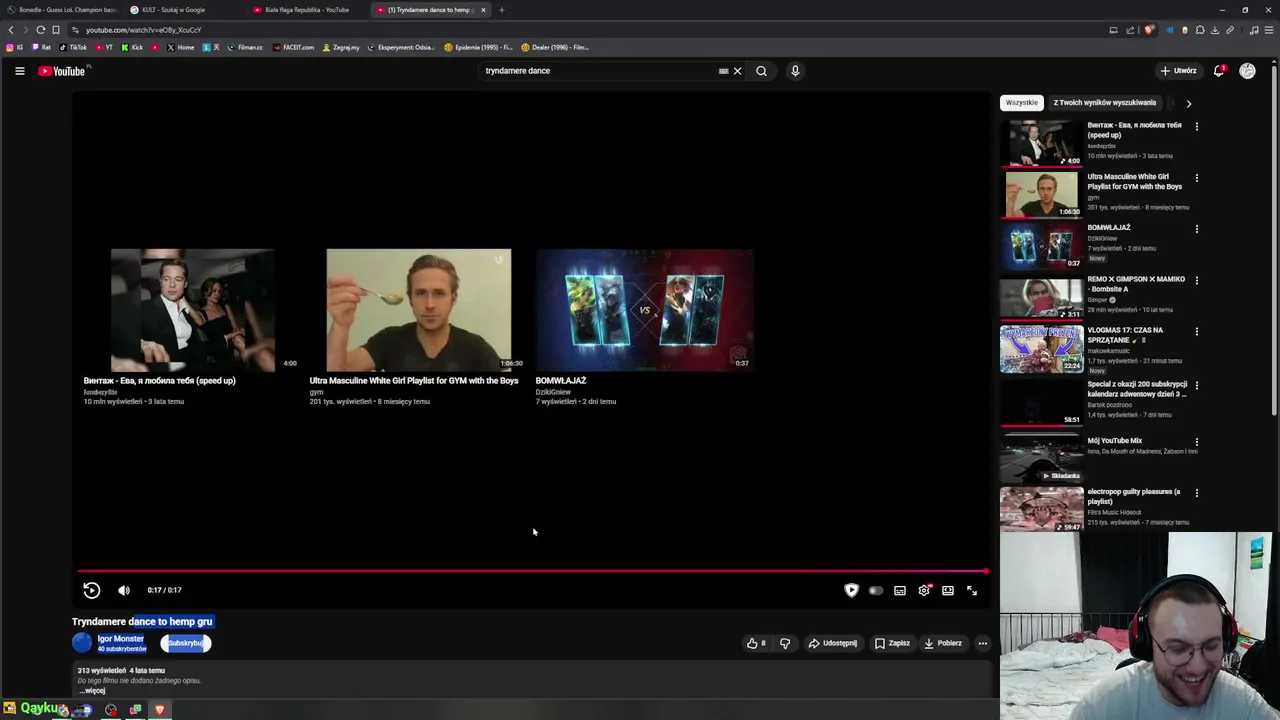Expand description with ...więcej
1280x720 pixels.
[x=92, y=691]
